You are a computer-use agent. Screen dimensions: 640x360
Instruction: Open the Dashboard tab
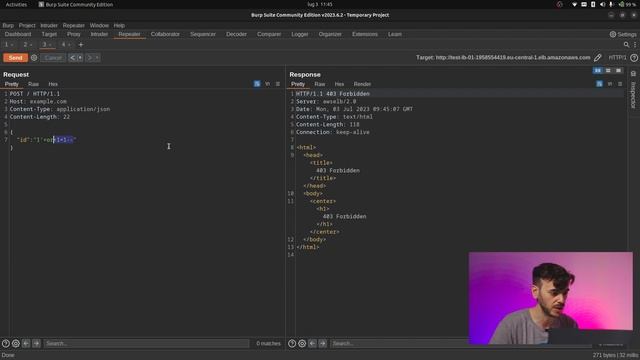(x=18, y=34)
